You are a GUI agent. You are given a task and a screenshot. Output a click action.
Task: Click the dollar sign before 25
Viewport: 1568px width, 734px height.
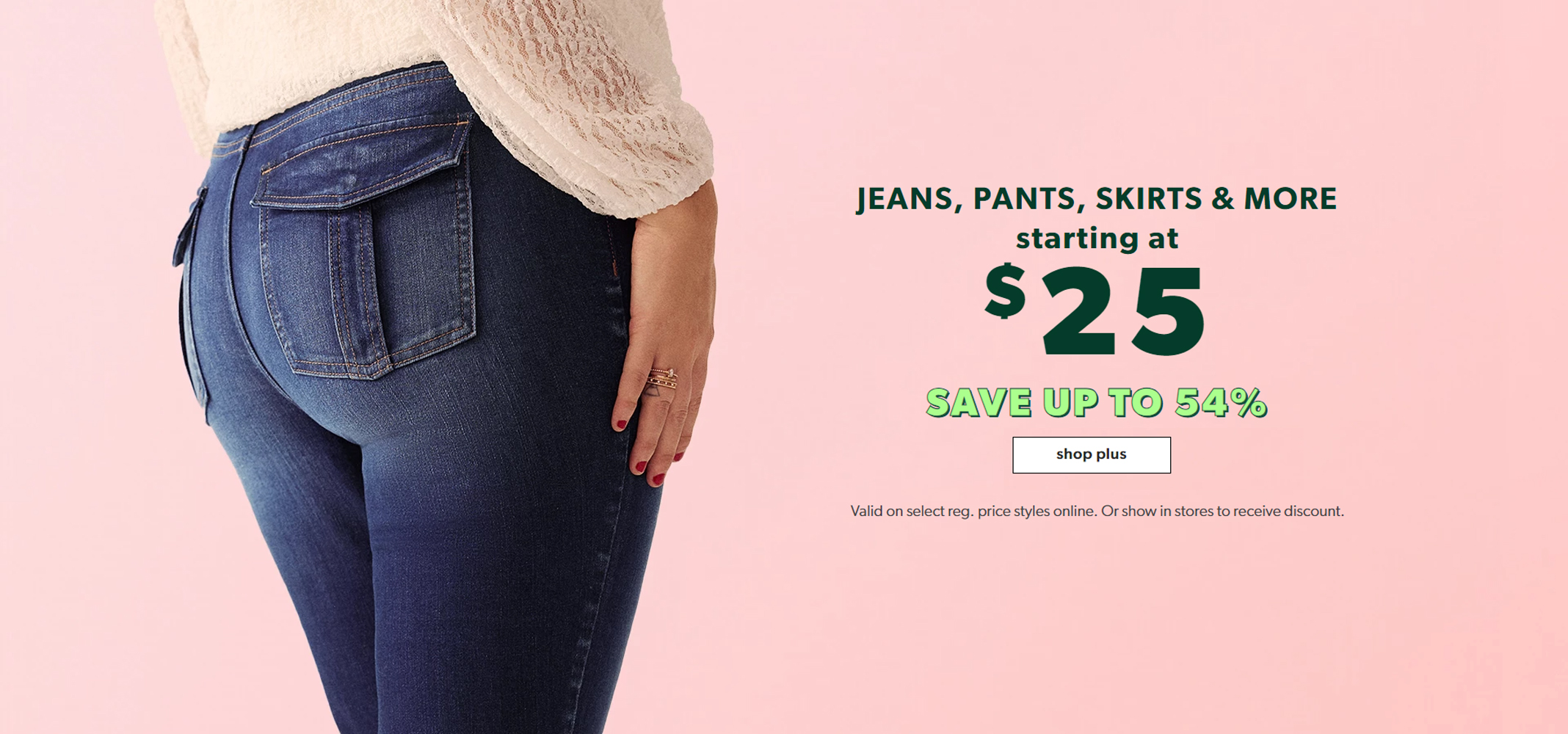pyautogui.click(x=1006, y=291)
